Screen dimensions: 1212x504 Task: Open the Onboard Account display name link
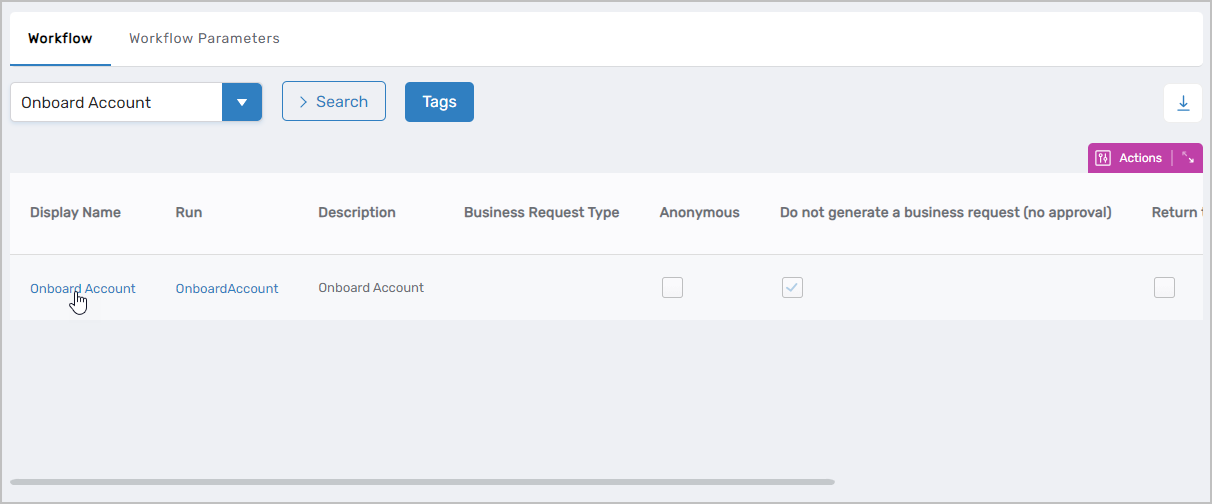pos(83,288)
